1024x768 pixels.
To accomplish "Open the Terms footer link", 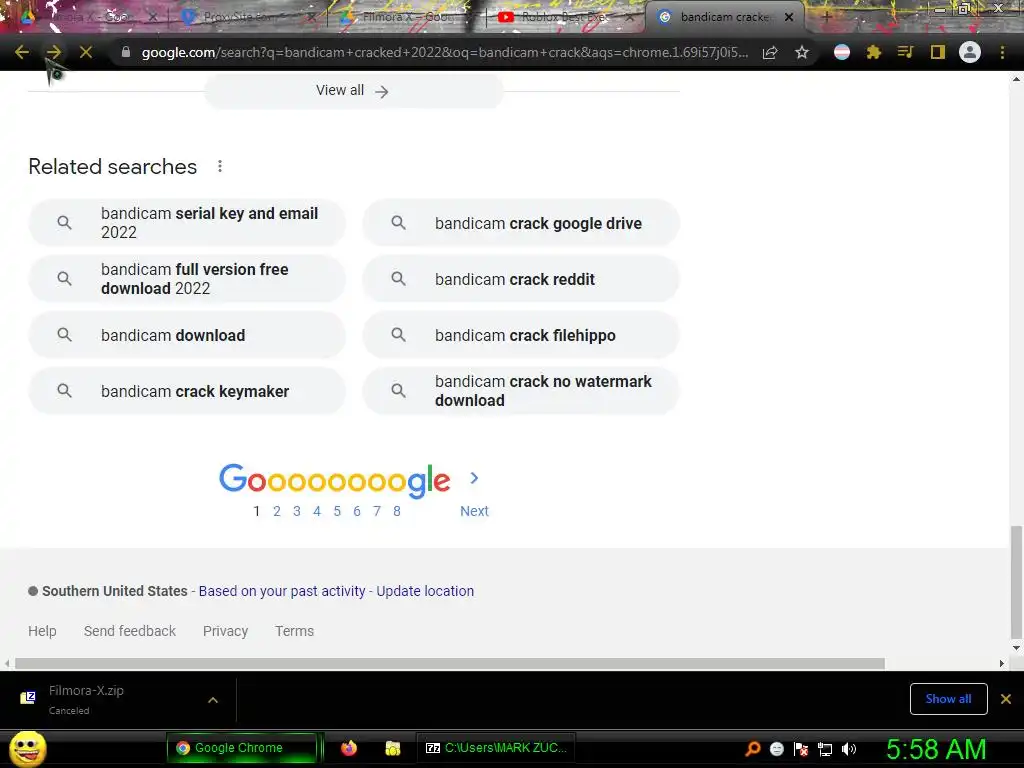I will tap(295, 631).
